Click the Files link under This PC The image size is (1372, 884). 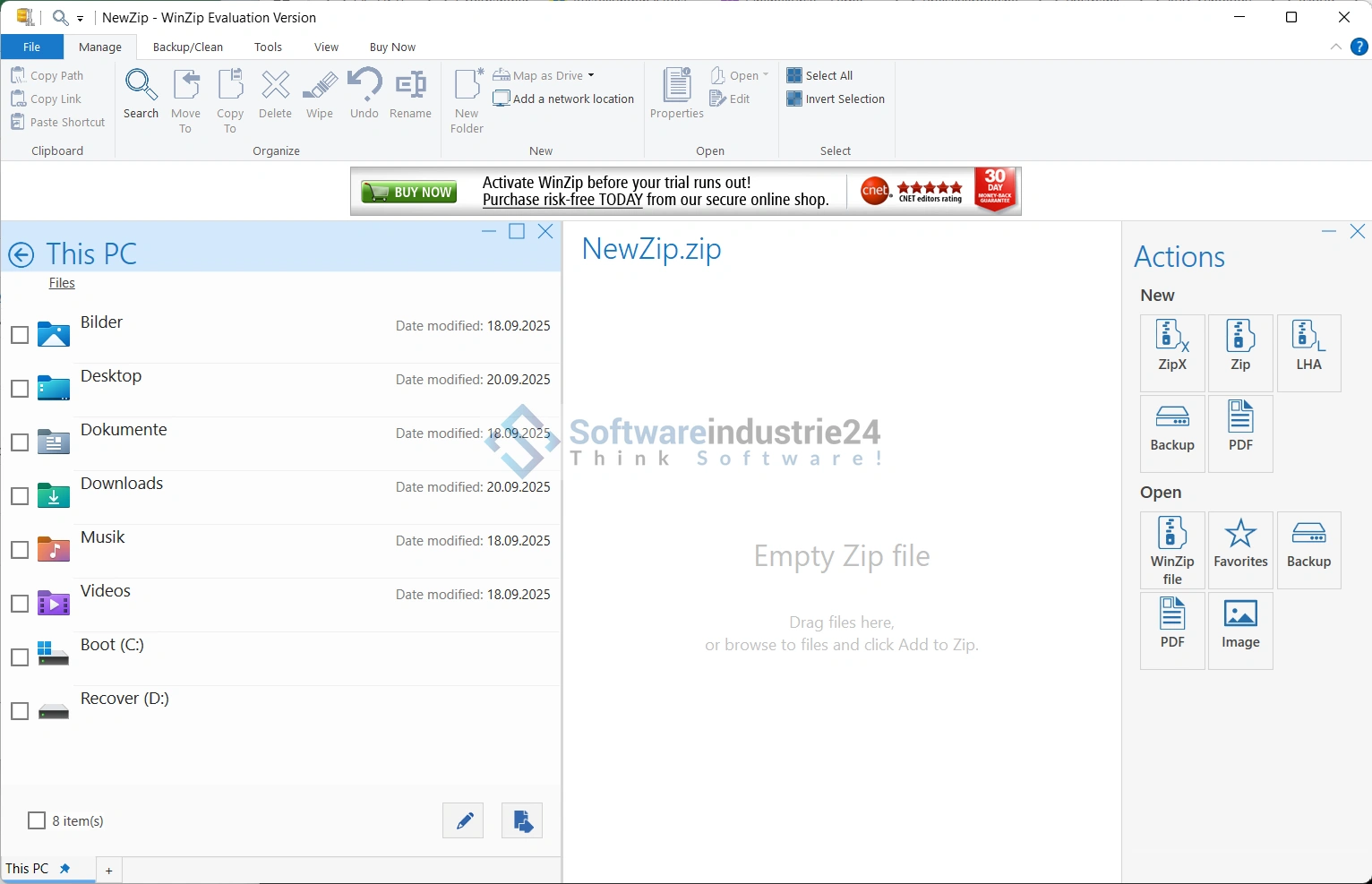tap(62, 283)
